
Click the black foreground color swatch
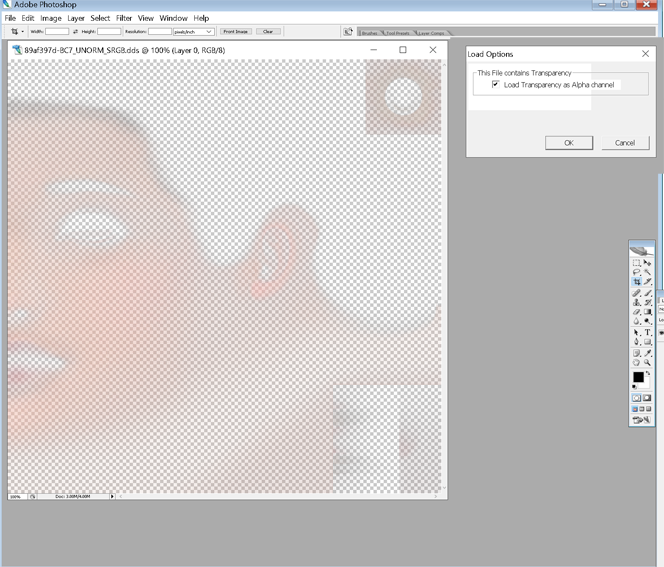[638, 376]
